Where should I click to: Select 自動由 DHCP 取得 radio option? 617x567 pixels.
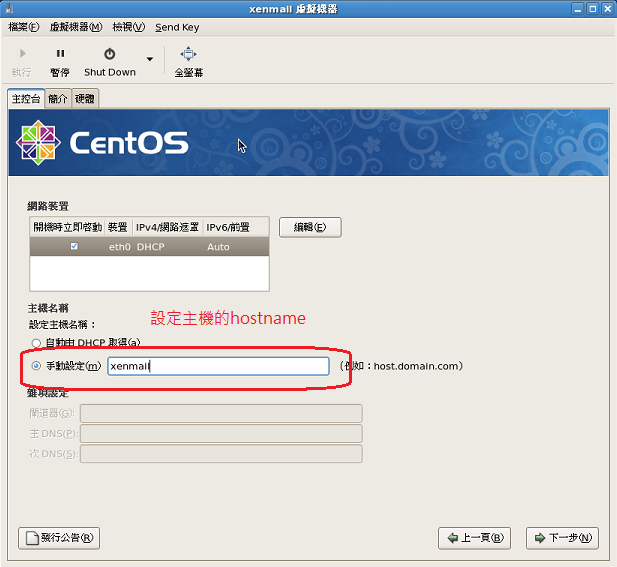(36, 343)
